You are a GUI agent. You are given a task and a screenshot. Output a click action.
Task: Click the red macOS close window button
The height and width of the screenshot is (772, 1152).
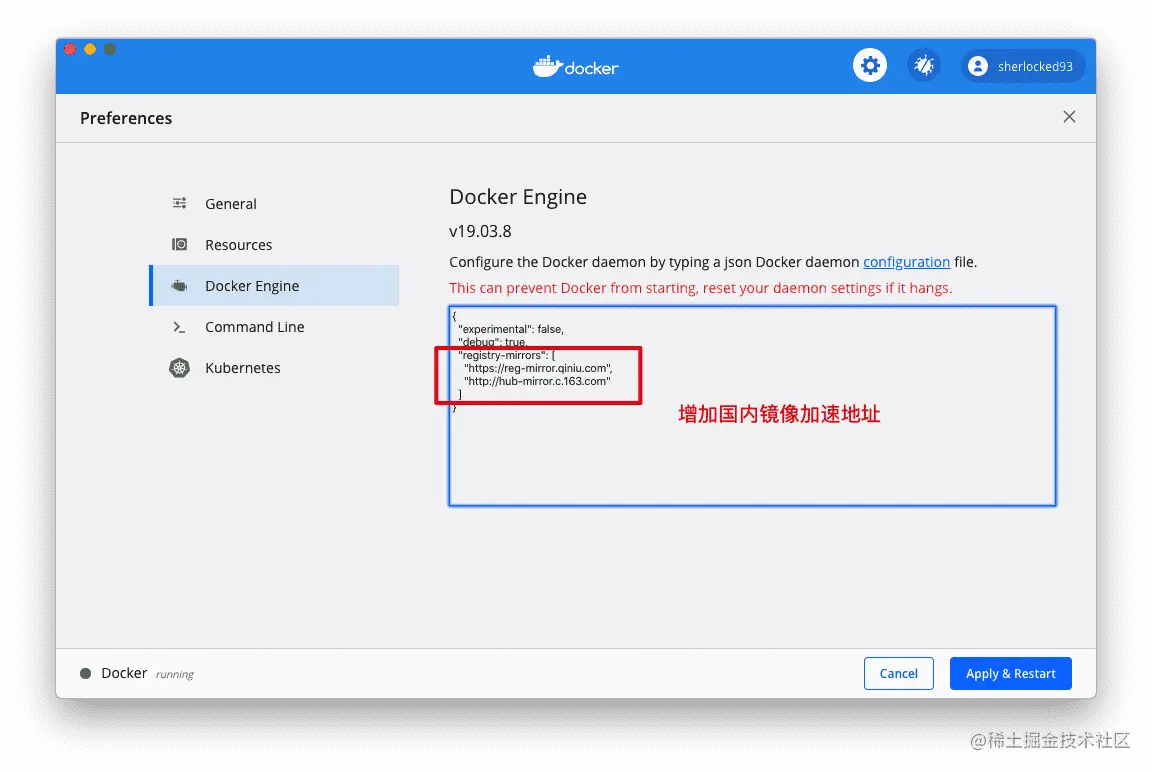tap(70, 49)
